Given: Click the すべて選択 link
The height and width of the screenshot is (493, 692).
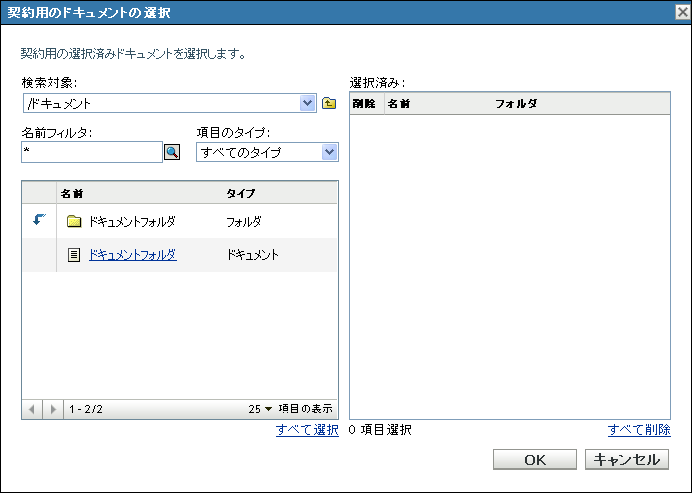Looking at the screenshot, I should [x=307, y=429].
